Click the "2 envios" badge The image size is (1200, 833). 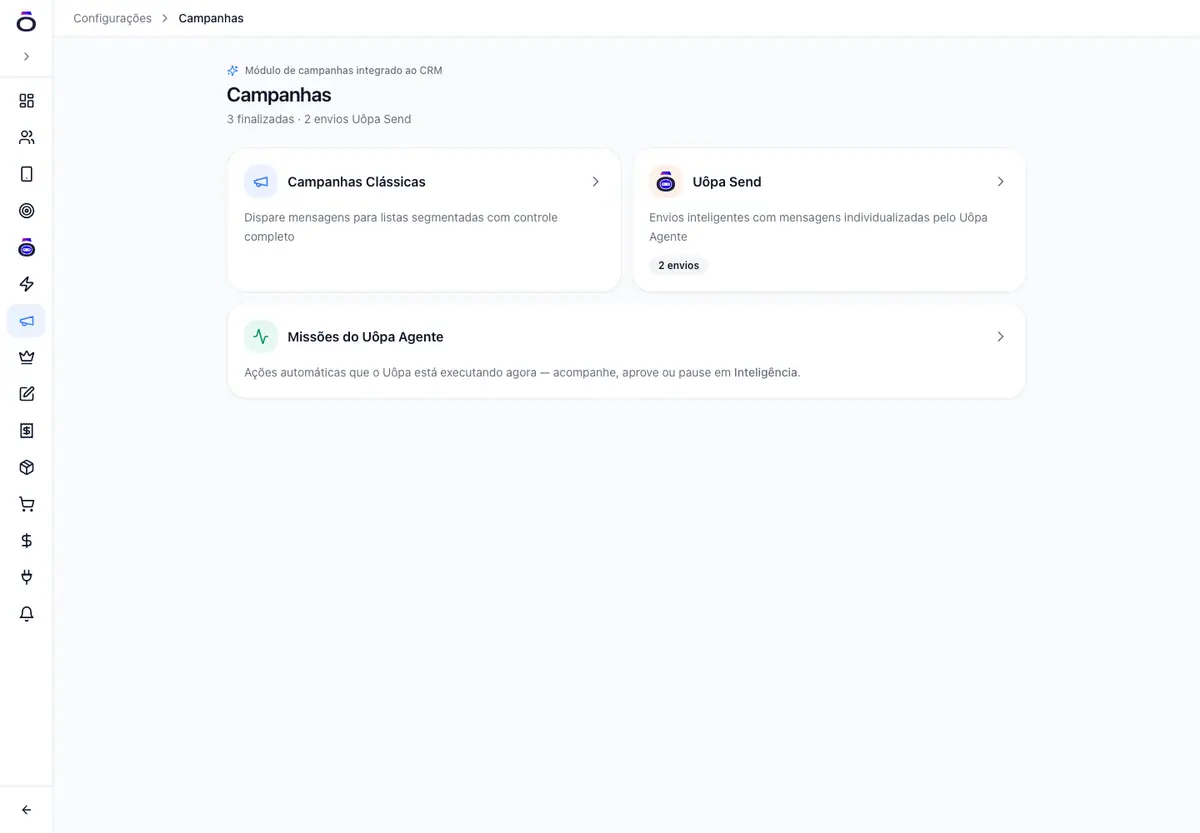click(x=679, y=266)
